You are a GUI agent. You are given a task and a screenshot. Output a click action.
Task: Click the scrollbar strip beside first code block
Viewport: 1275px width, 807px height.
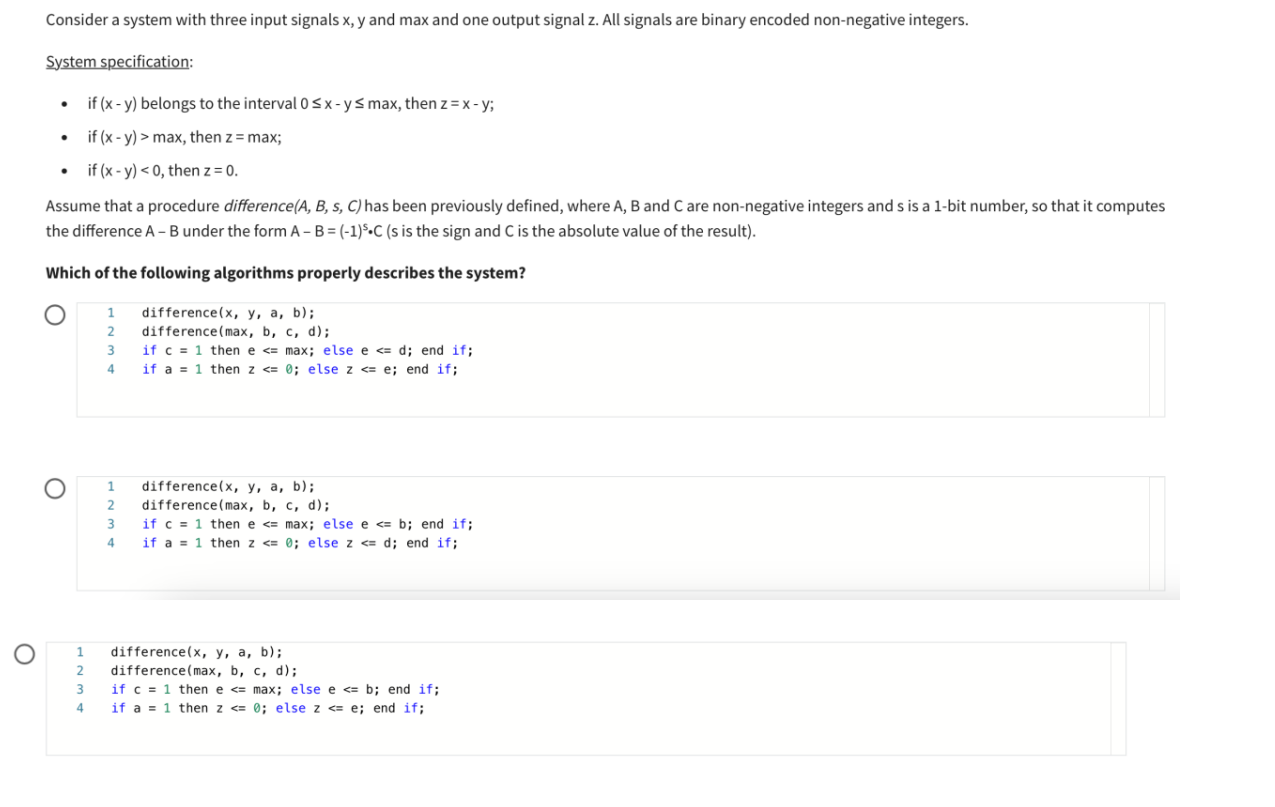(x=1158, y=360)
